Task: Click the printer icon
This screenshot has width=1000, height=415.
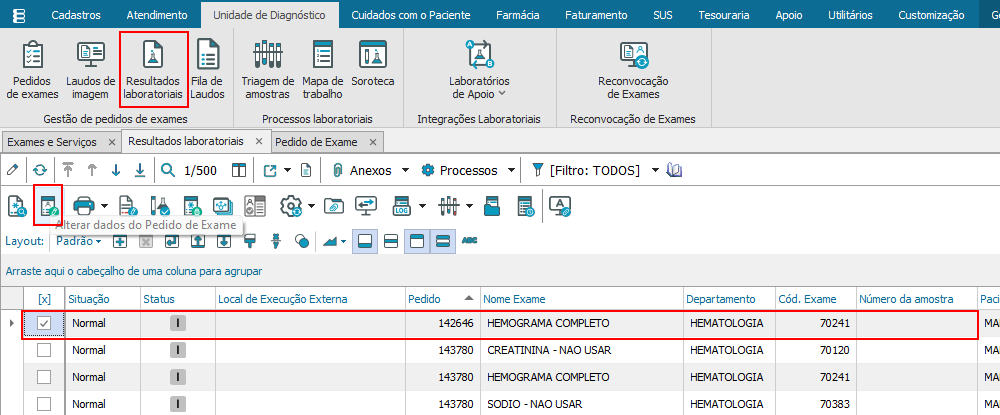Action: pos(84,205)
